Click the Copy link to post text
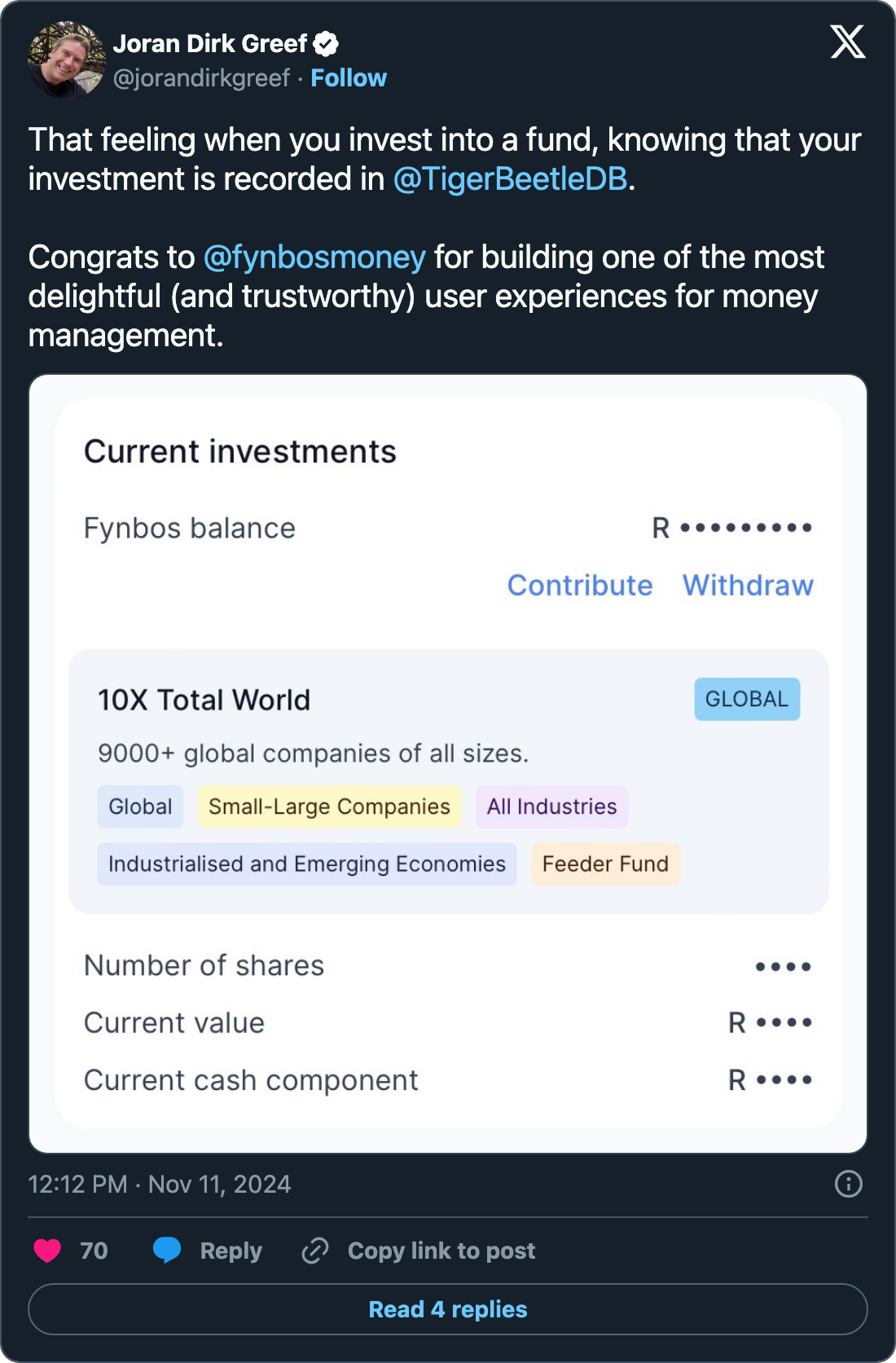 (x=441, y=1251)
